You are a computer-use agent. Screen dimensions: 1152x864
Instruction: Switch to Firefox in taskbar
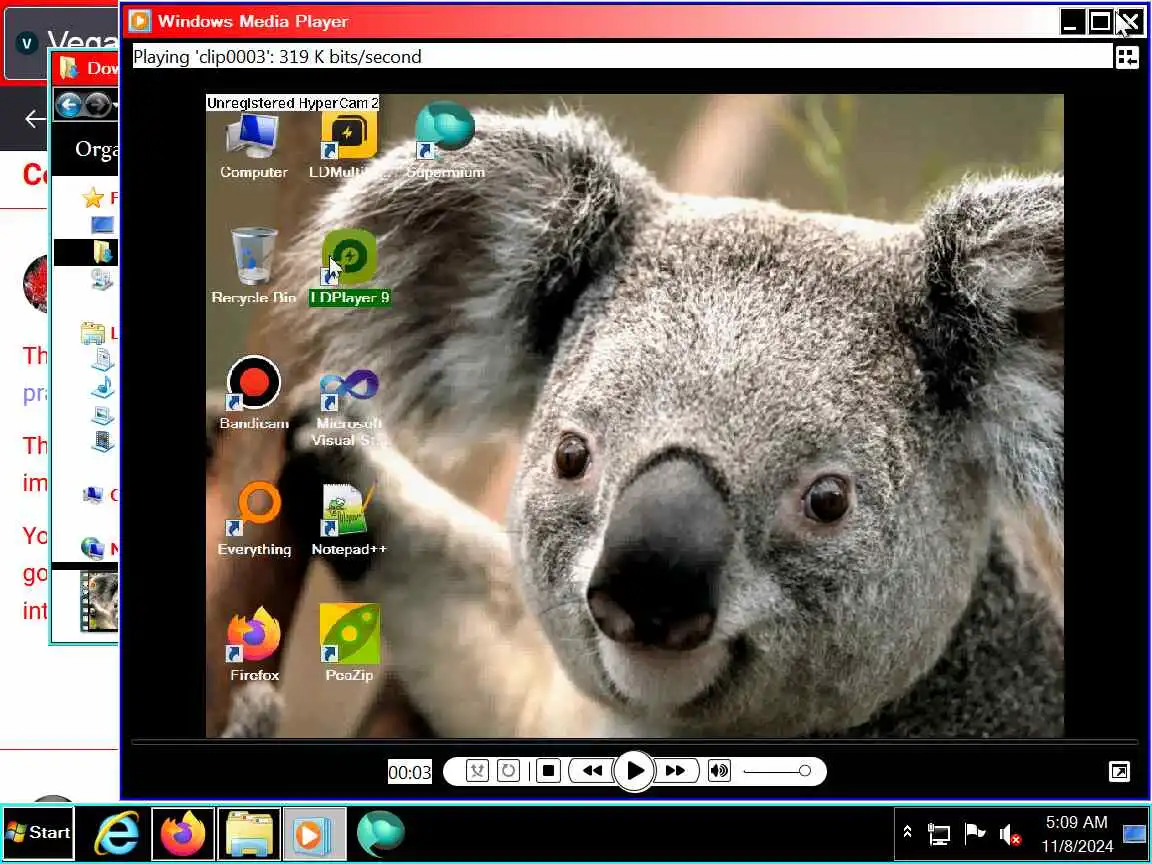pyautogui.click(x=182, y=833)
